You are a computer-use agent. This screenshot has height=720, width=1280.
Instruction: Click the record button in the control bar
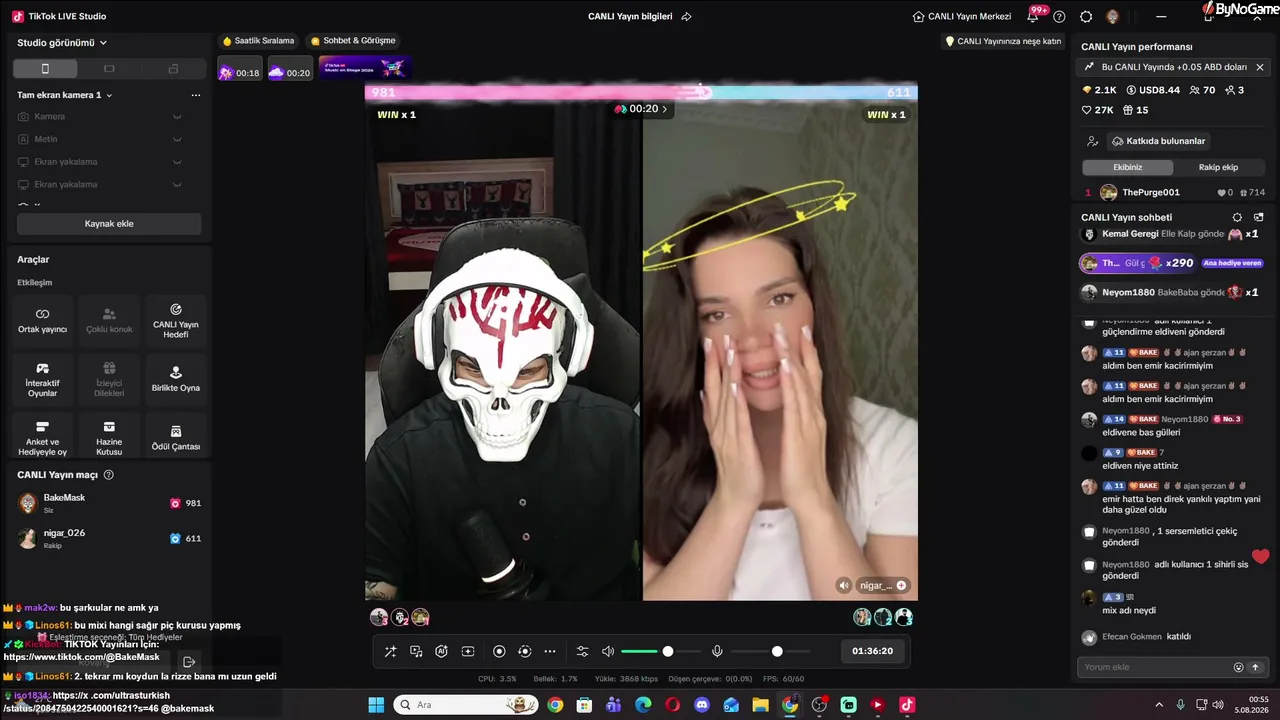coord(499,651)
